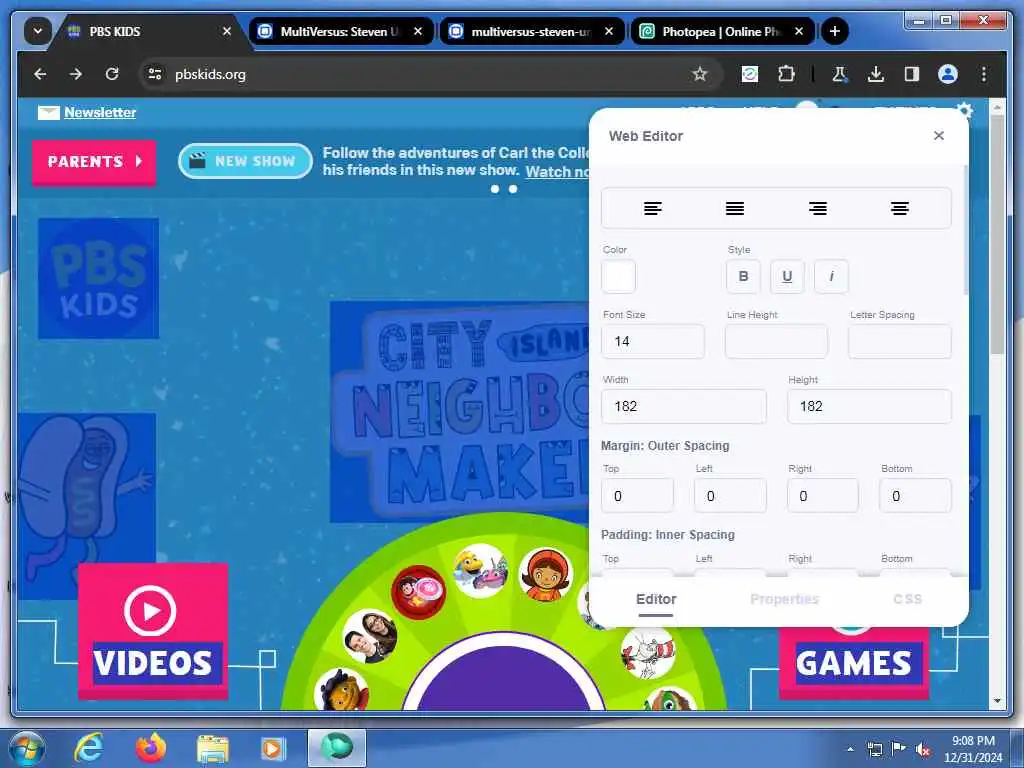1024x768 pixels.
Task: Select WordGirl character icon on wheel
Action: [x=545, y=574]
